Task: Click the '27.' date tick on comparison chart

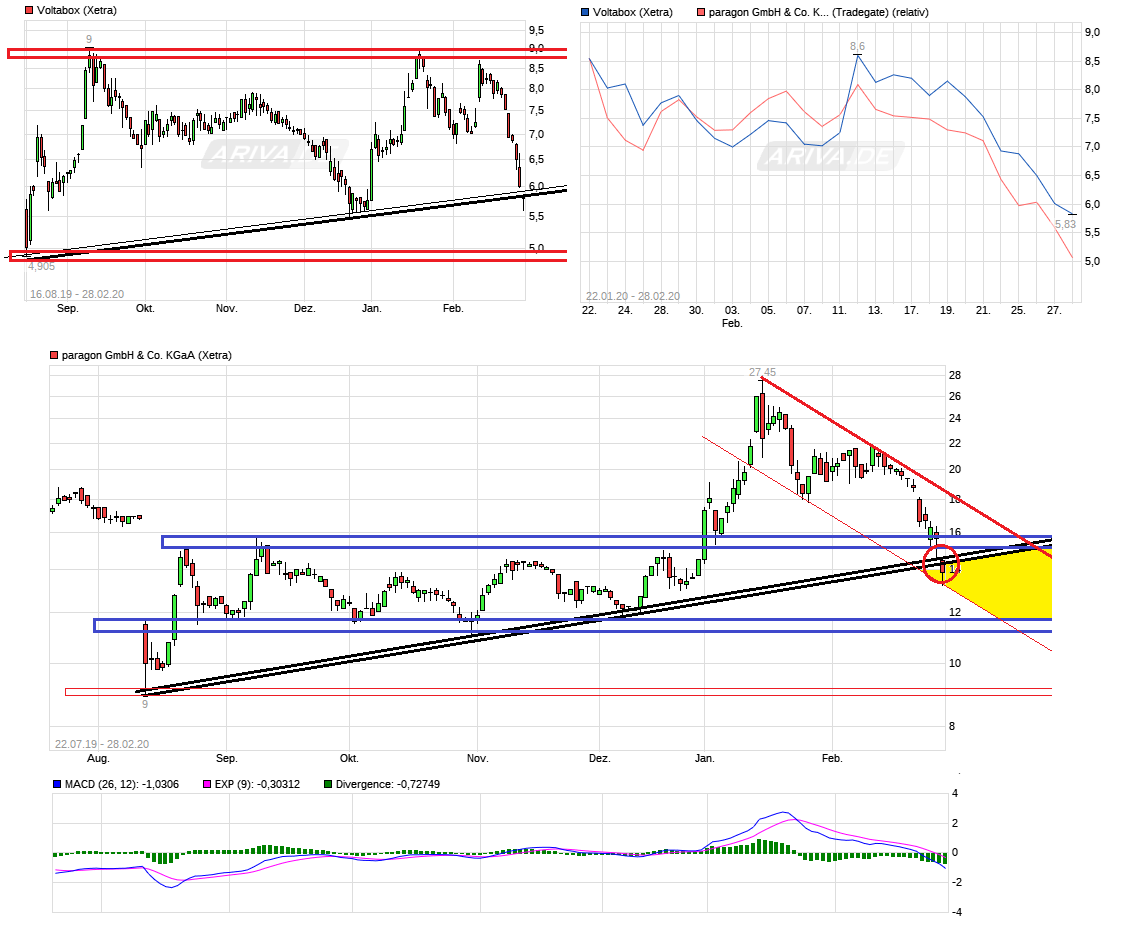Action: pyautogui.click(x=1054, y=310)
